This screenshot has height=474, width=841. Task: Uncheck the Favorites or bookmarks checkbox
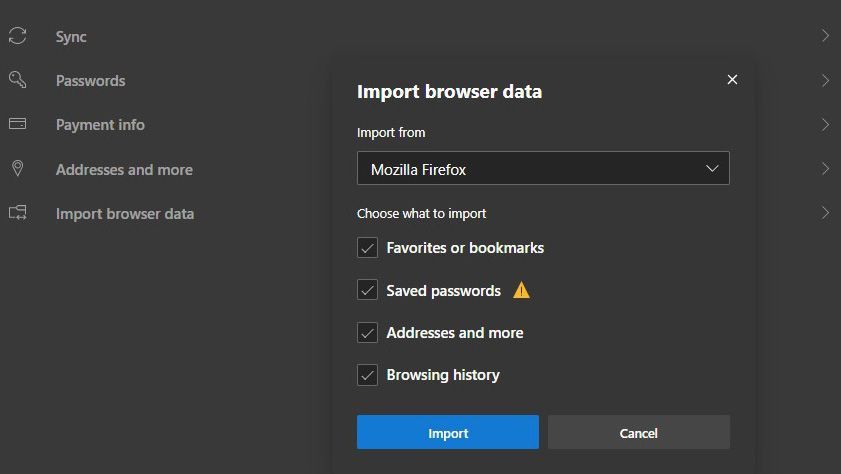coord(367,248)
